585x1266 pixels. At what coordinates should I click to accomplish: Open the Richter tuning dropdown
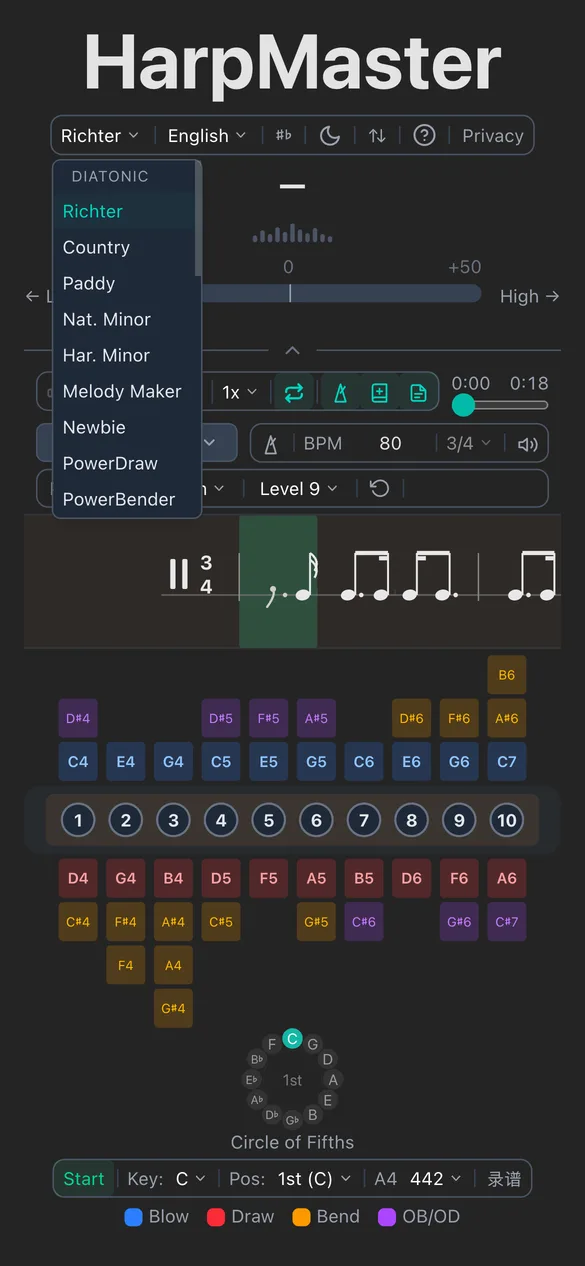(x=100, y=135)
